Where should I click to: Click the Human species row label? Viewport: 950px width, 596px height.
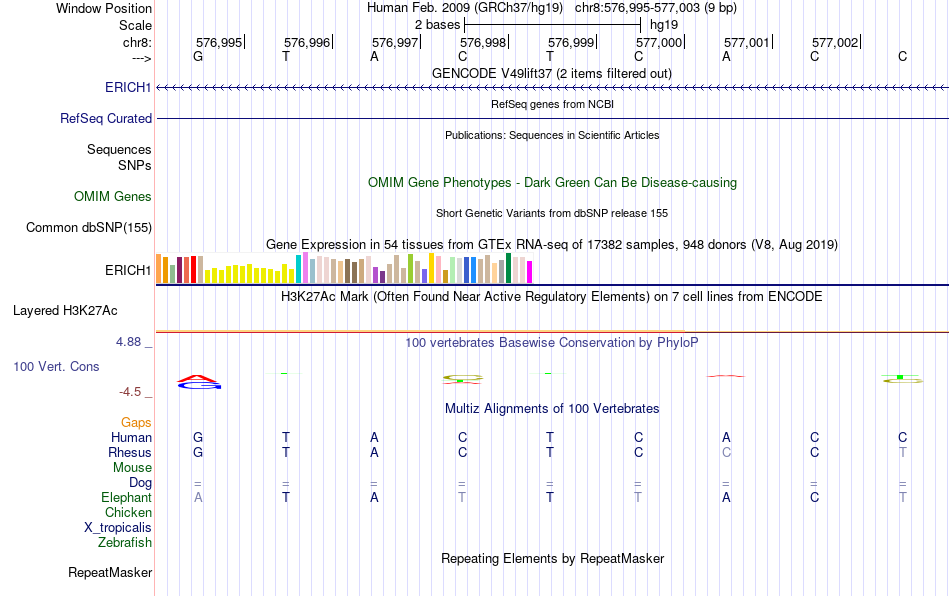coord(131,437)
